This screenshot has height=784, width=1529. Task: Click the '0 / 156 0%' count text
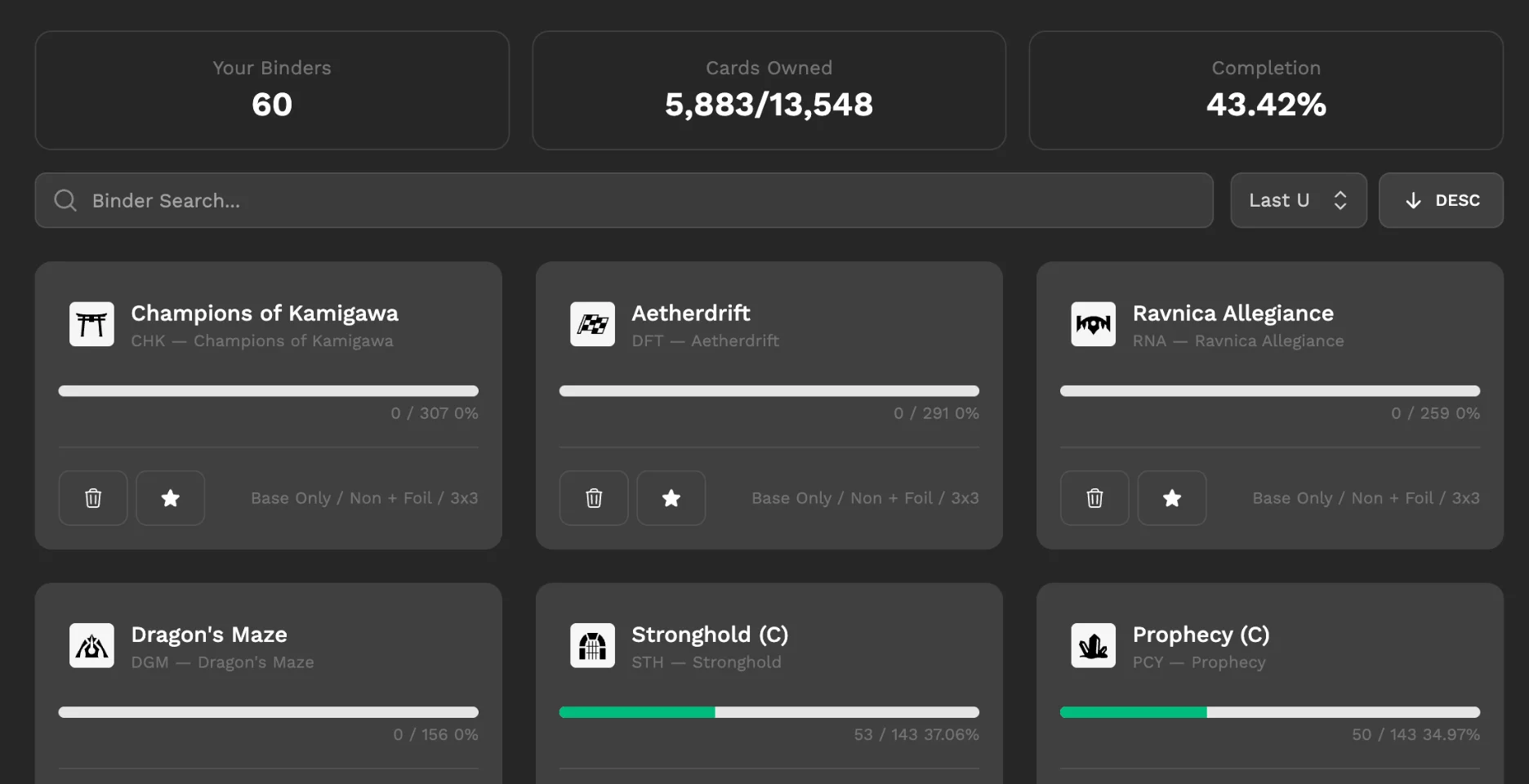[436, 735]
